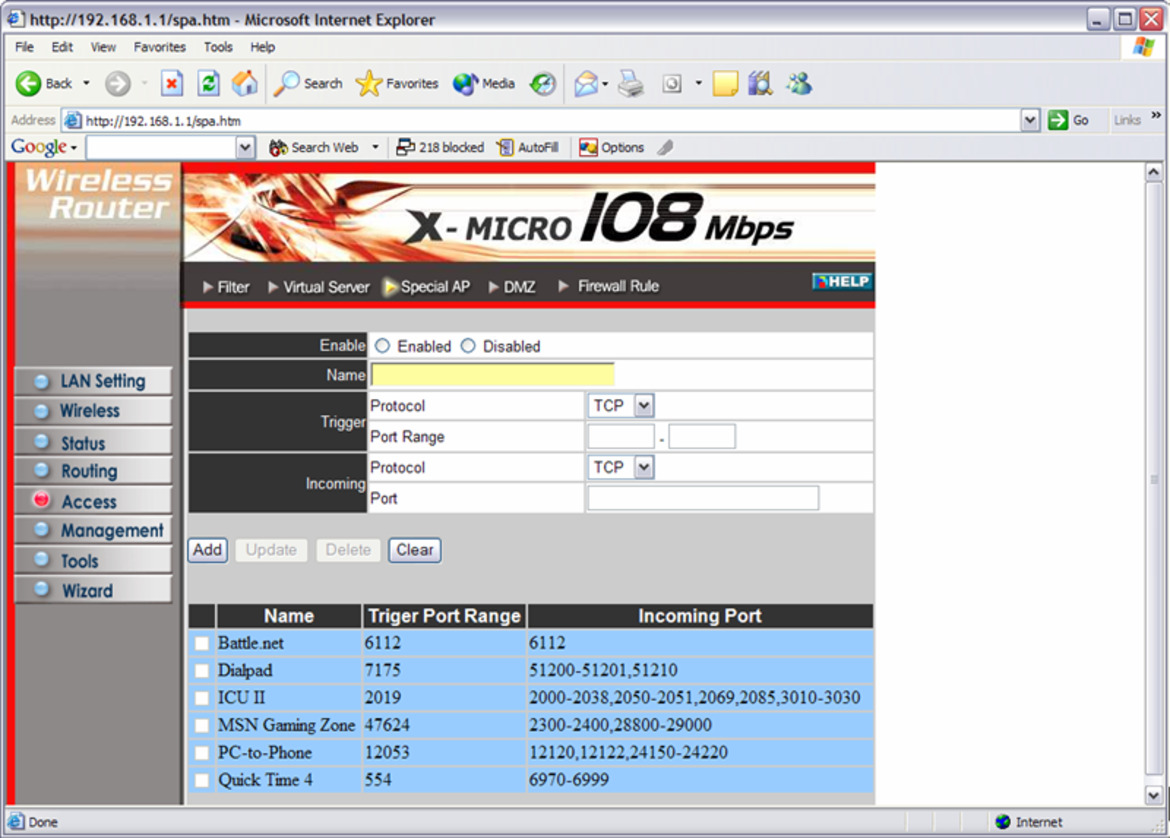The width and height of the screenshot is (1170, 838).
Task: Click the yellow note toolbar icon
Action: (725, 84)
